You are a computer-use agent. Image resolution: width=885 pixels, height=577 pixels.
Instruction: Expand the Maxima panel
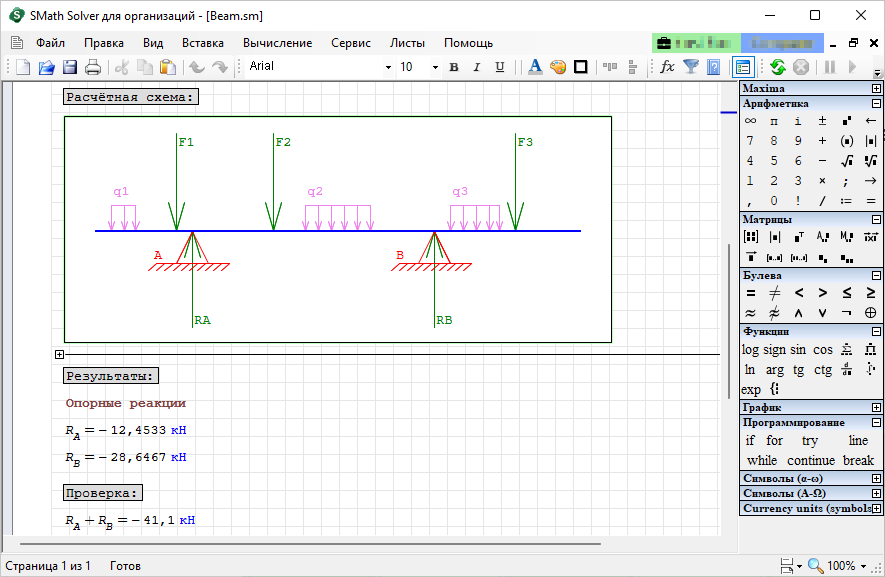click(876, 89)
